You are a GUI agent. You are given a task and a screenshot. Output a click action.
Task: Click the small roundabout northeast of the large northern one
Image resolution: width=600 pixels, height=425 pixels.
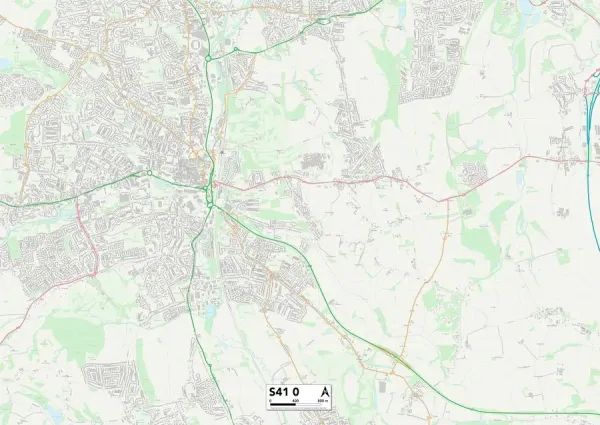pyautogui.click(x=236, y=49)
